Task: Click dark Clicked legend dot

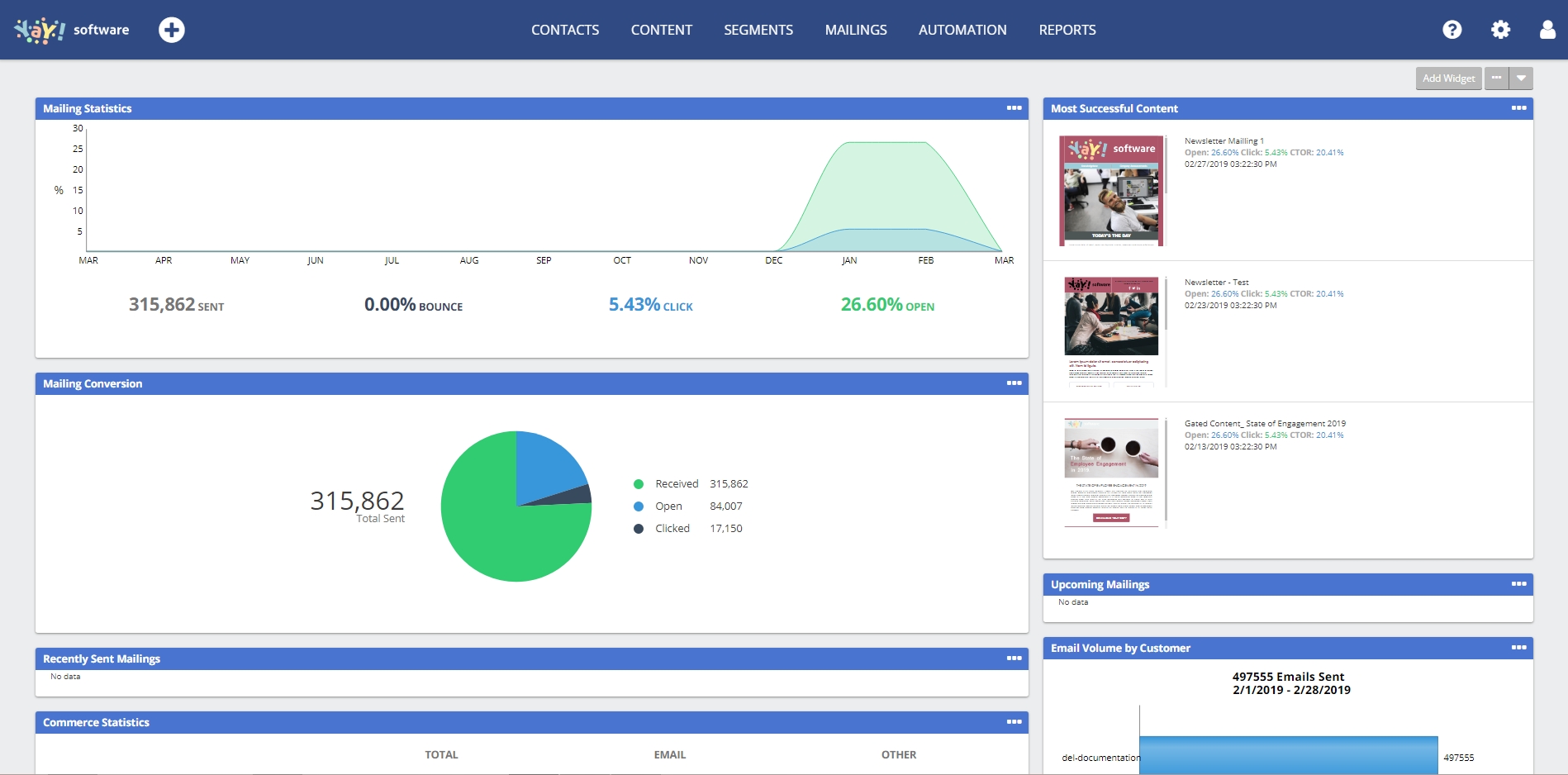Action: 639,529
